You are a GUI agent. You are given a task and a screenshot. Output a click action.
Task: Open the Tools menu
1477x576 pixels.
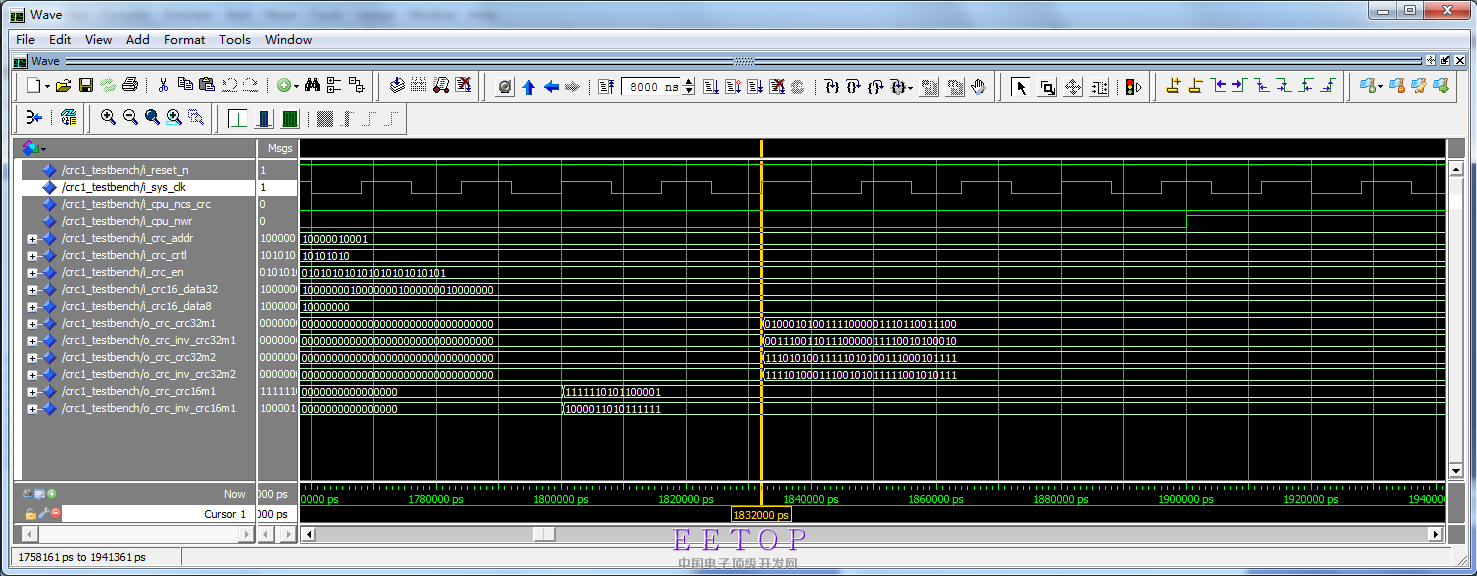pyautogui.click(x=235, y=40)
